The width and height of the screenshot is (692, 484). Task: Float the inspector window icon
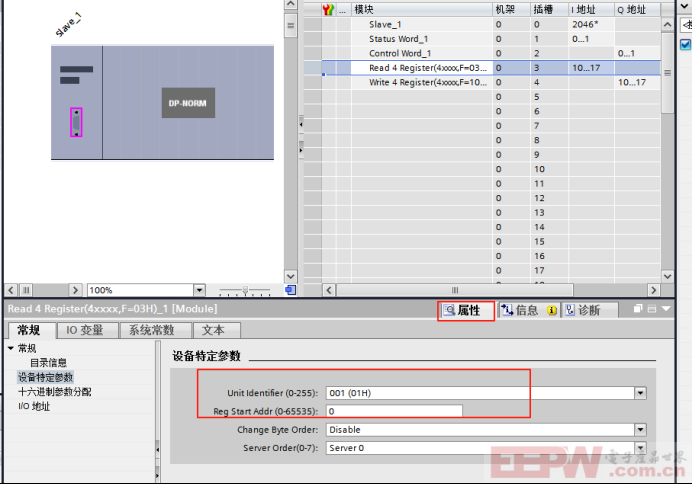(638, 308)
